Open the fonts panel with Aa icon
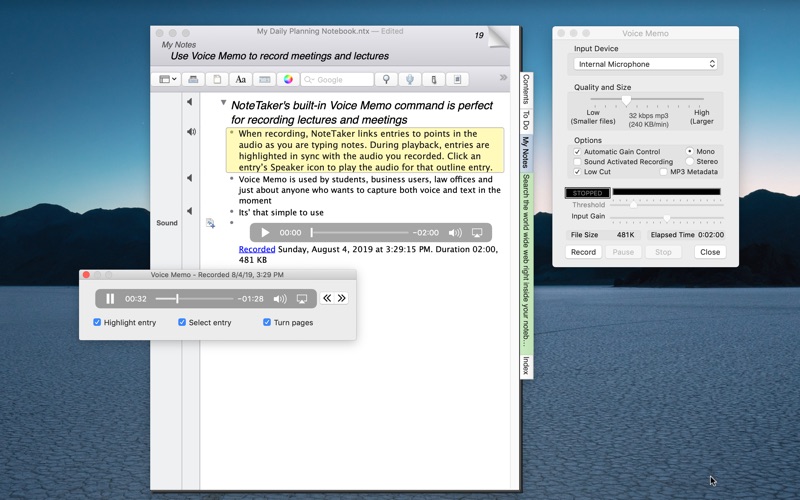800x500 pixels. pos(241,79)
